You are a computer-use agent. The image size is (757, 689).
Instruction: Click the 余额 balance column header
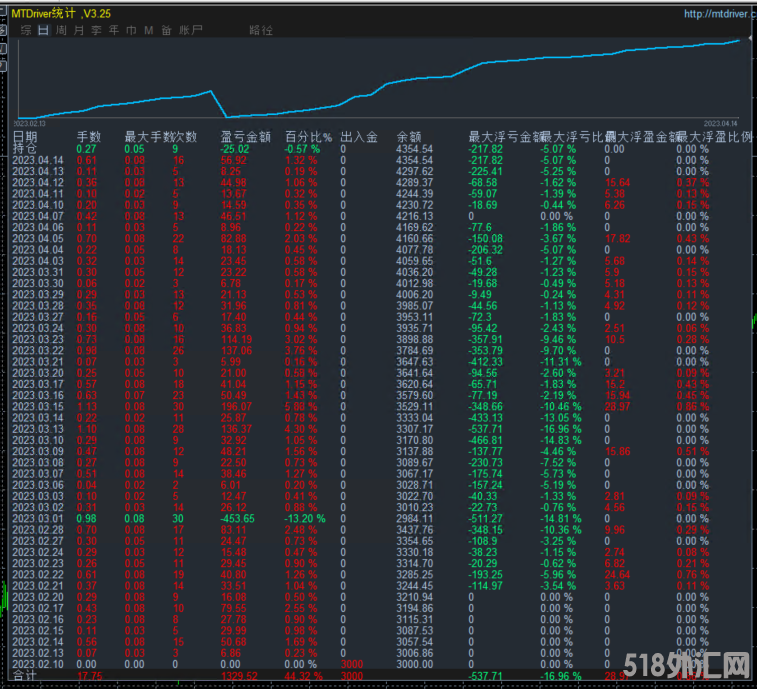tap(408, 137)
